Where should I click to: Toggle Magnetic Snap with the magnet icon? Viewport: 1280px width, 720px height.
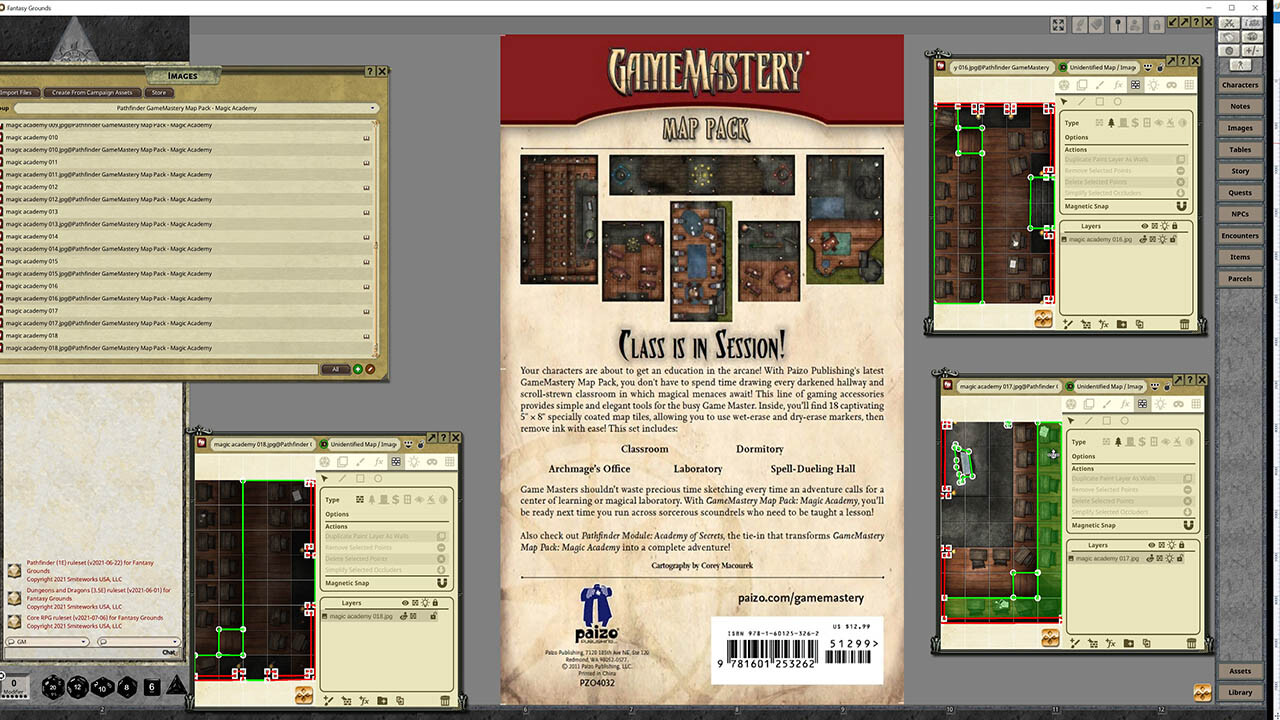(x=442, y=583)
